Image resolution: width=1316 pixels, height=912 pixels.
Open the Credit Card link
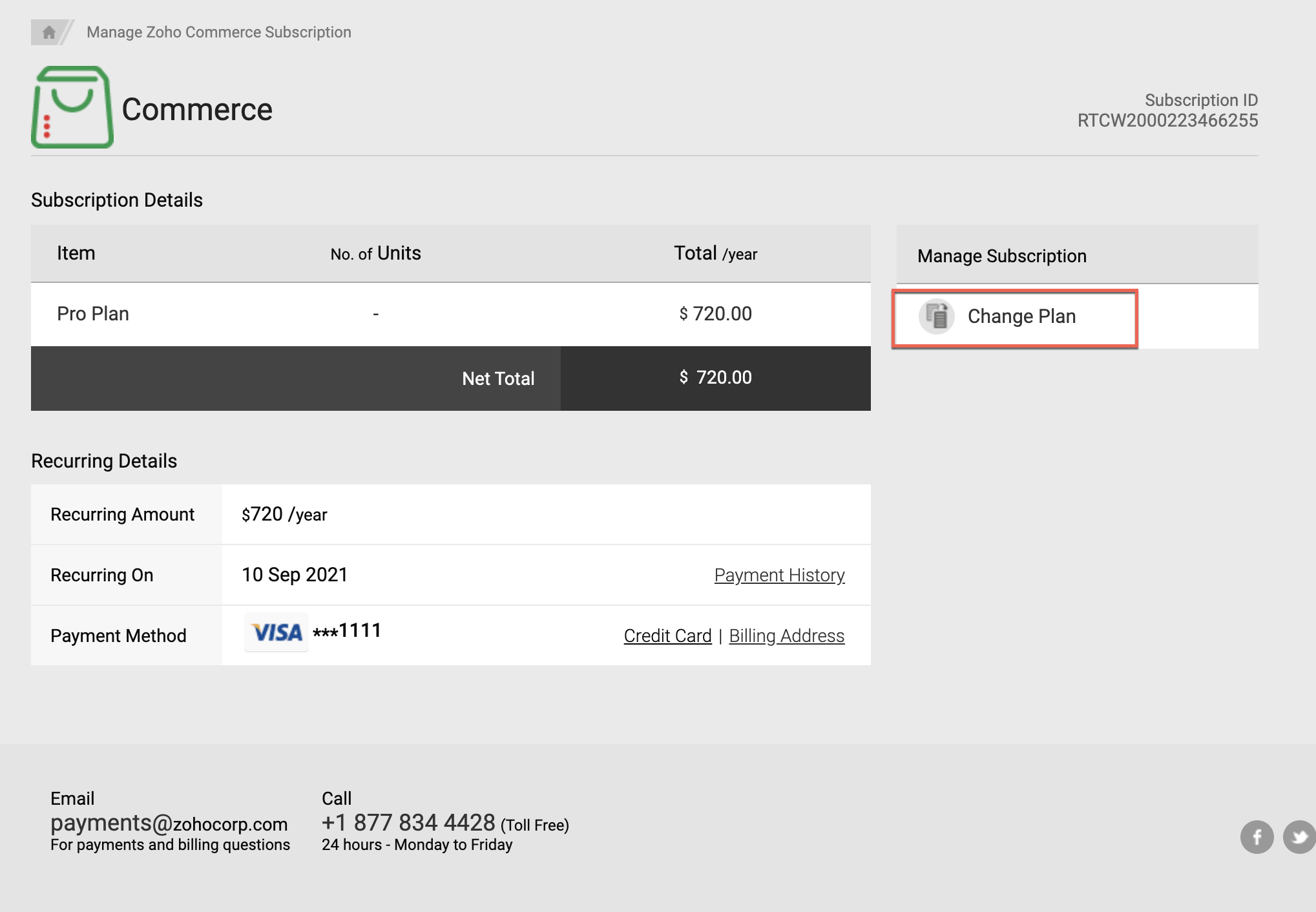click(667, 636)
